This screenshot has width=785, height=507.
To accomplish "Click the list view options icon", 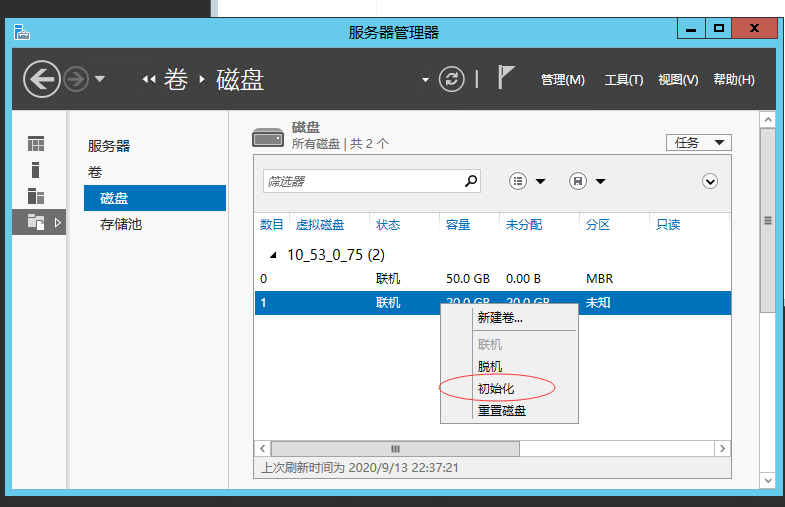I will (518, 181).
